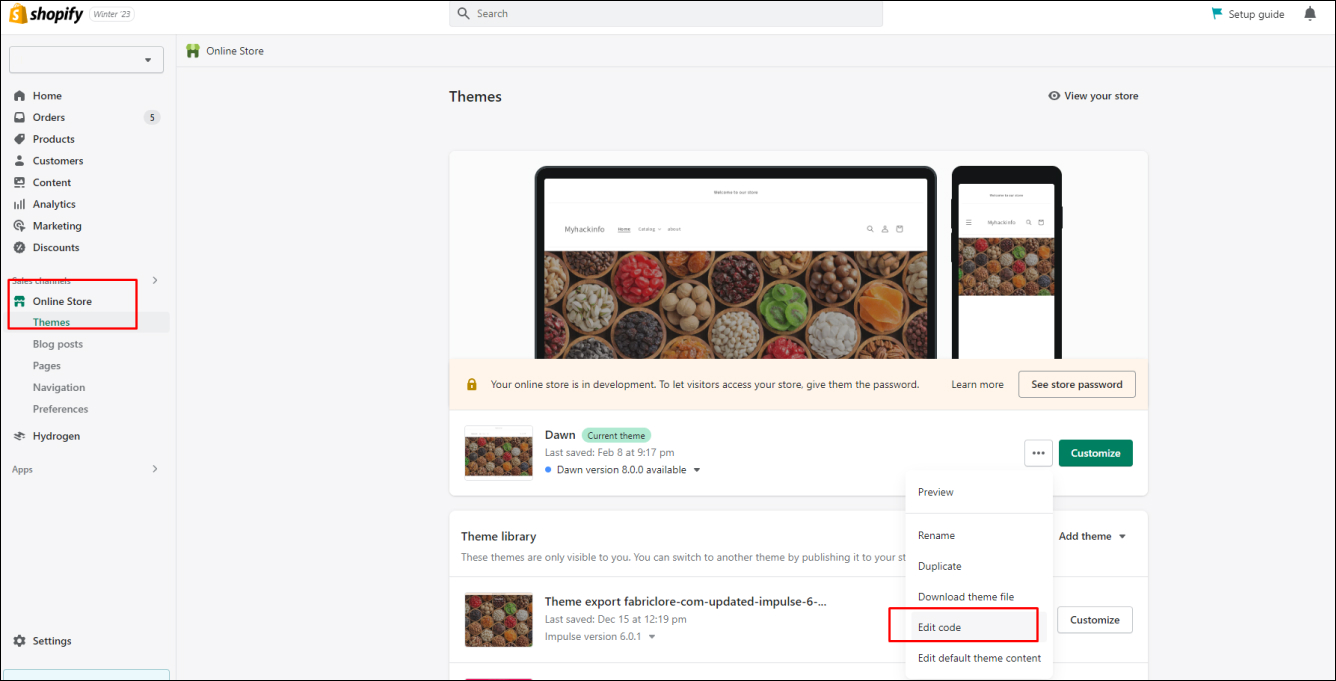This screenshot has height=681, width=1336.
Task: Click the Settings label in sidebar
Action: pos(52,641)
